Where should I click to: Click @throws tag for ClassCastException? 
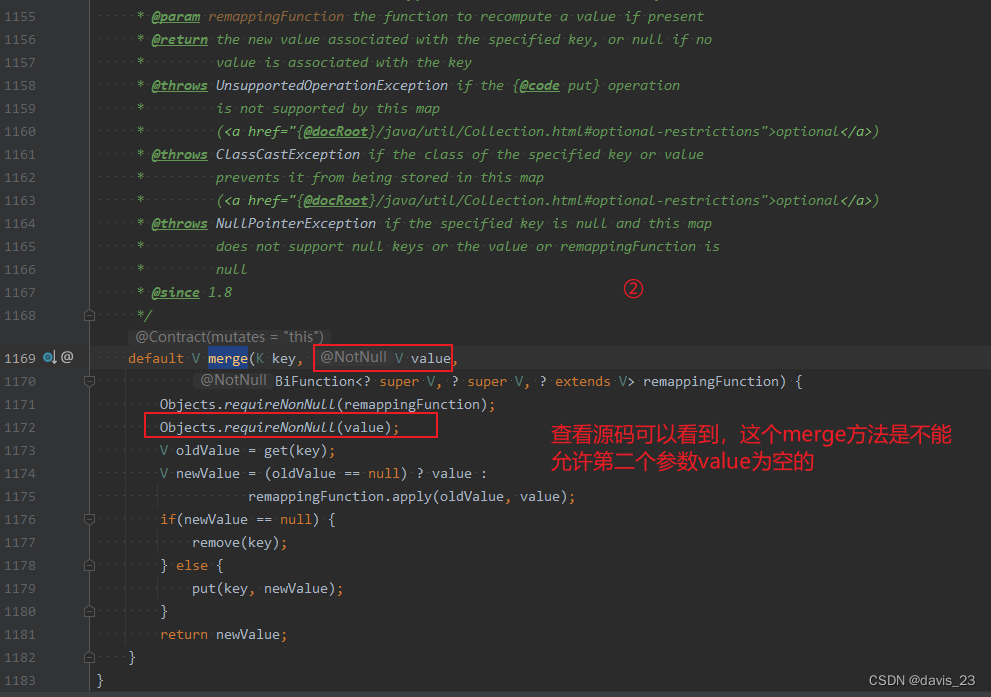click(179, 155)
